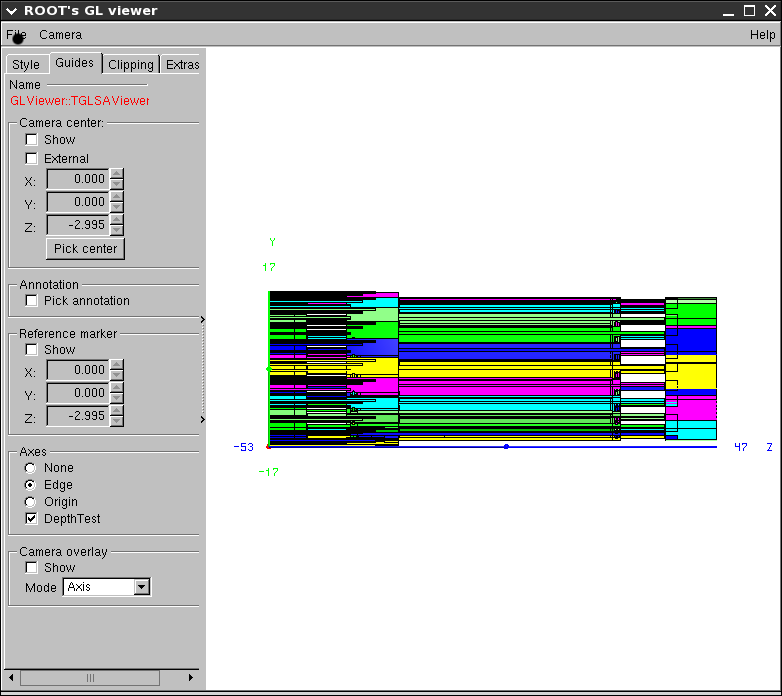782x696 pixels.
Task: Open the Camera menu
Action: 60,35
